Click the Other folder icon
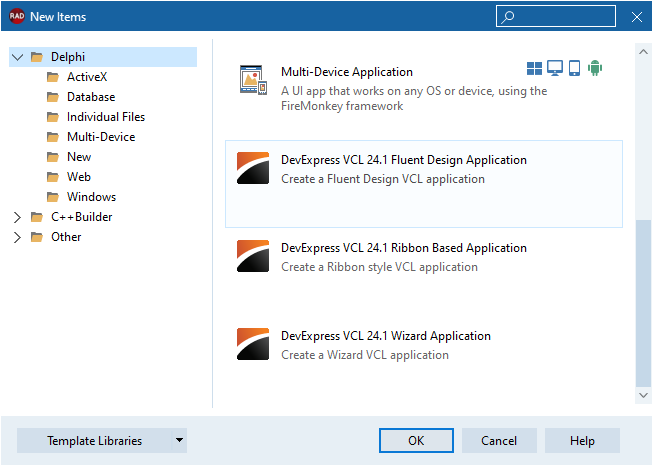Screen dimensions: 653x466 click(37, 237)
